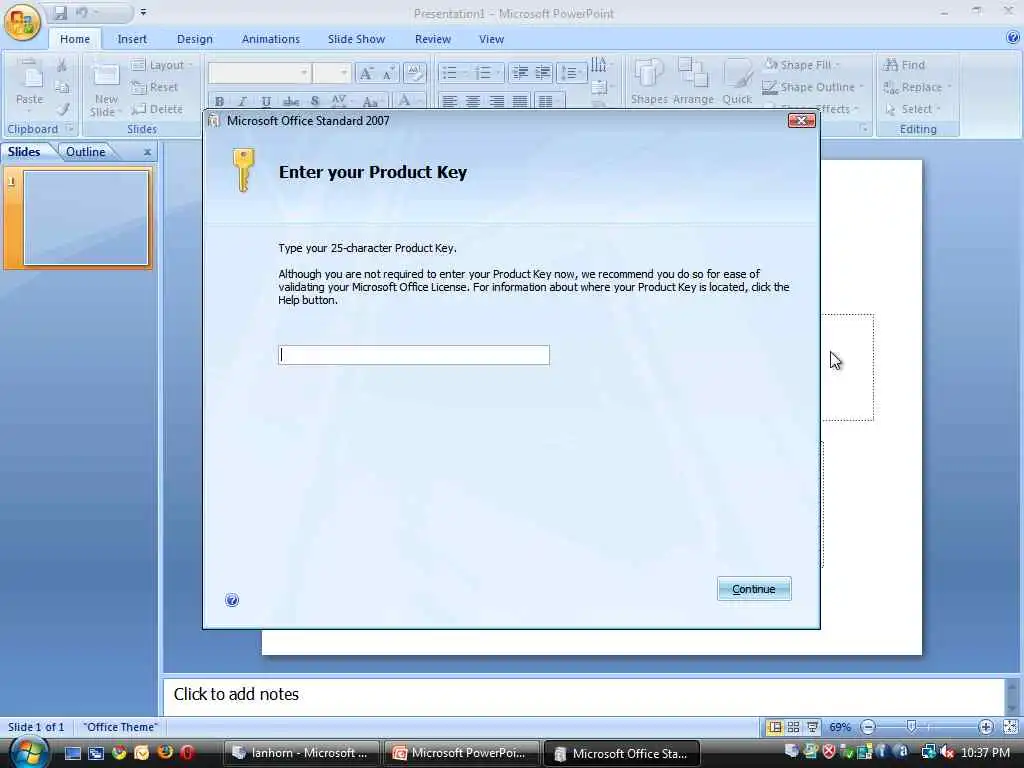The width and height of the screenshot is (1024, 768).
Task: Toggle Bold formatting
Action: [x=219, y=101]
